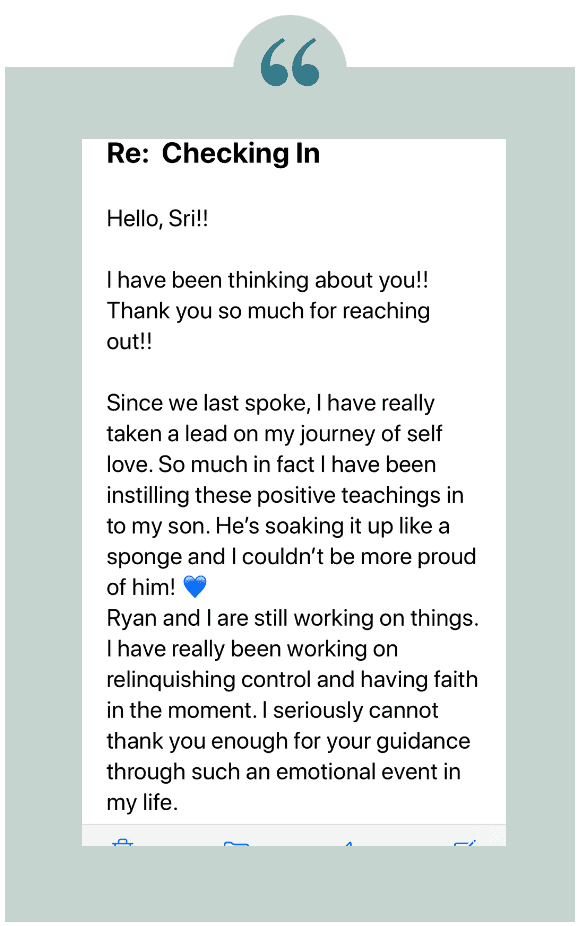Select the 'Re: Checking In' subject heading
This screenshot has width=586, height=926.
pos(213,154)
